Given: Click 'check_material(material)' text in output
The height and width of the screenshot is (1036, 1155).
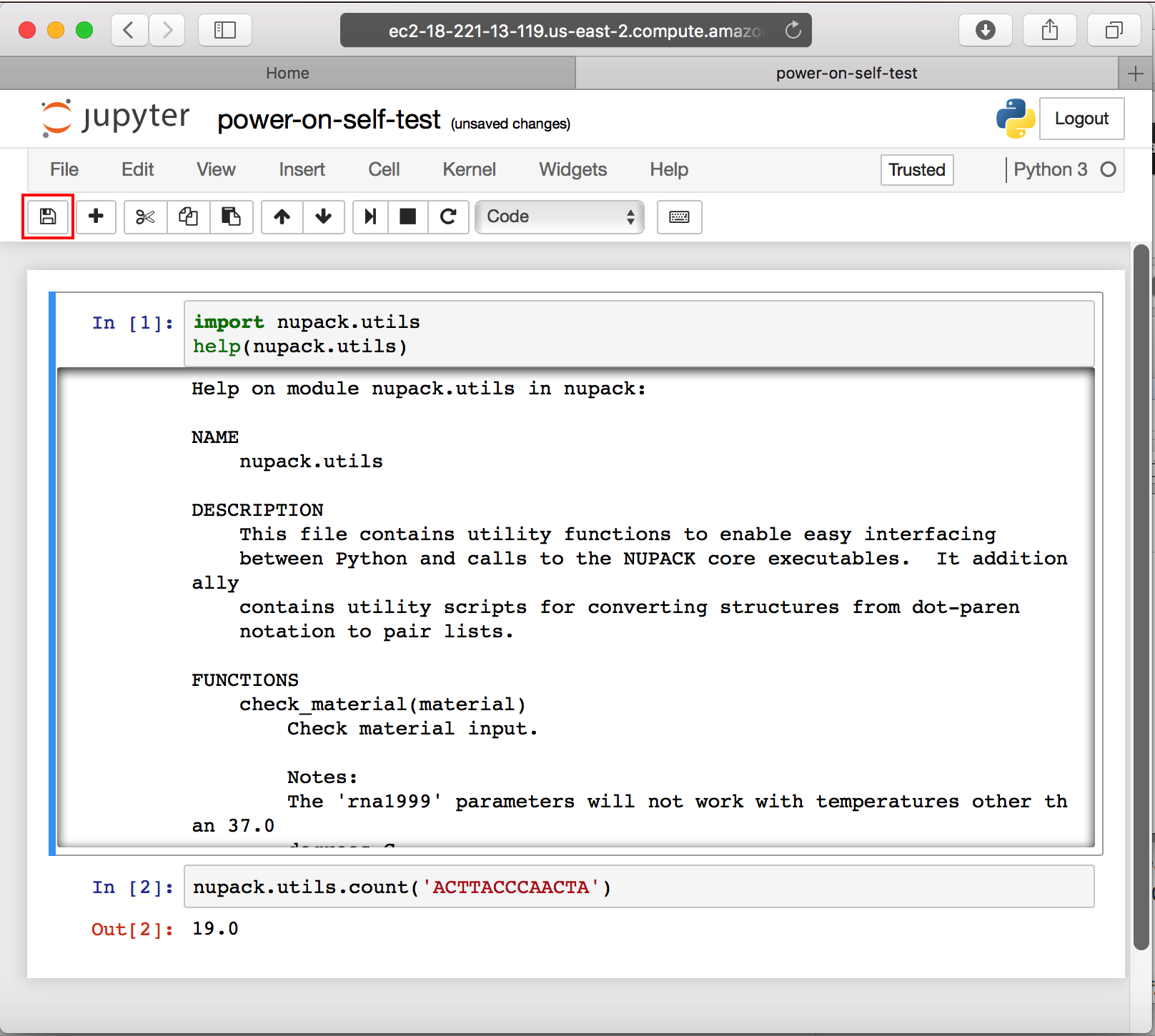Looking at the screenshot, I should pyautogui.click(x=382, y=704).
